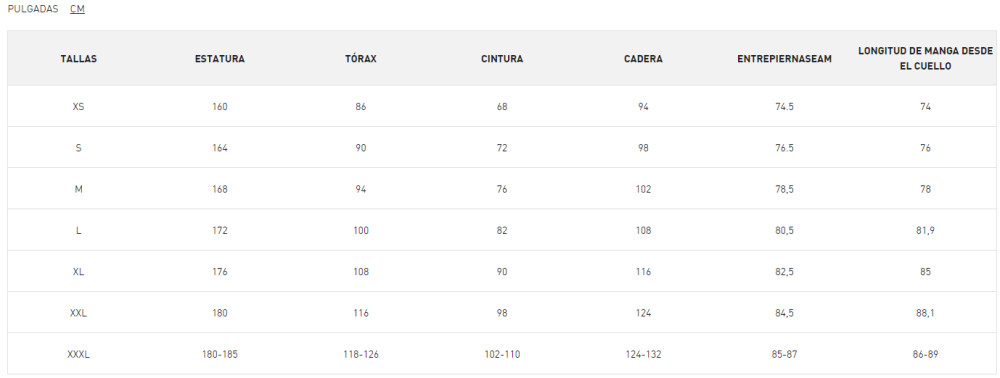Viewport: 1000px width, 378px height.
Task: Select the XXXL size row label
Action: tap(78, 354)
